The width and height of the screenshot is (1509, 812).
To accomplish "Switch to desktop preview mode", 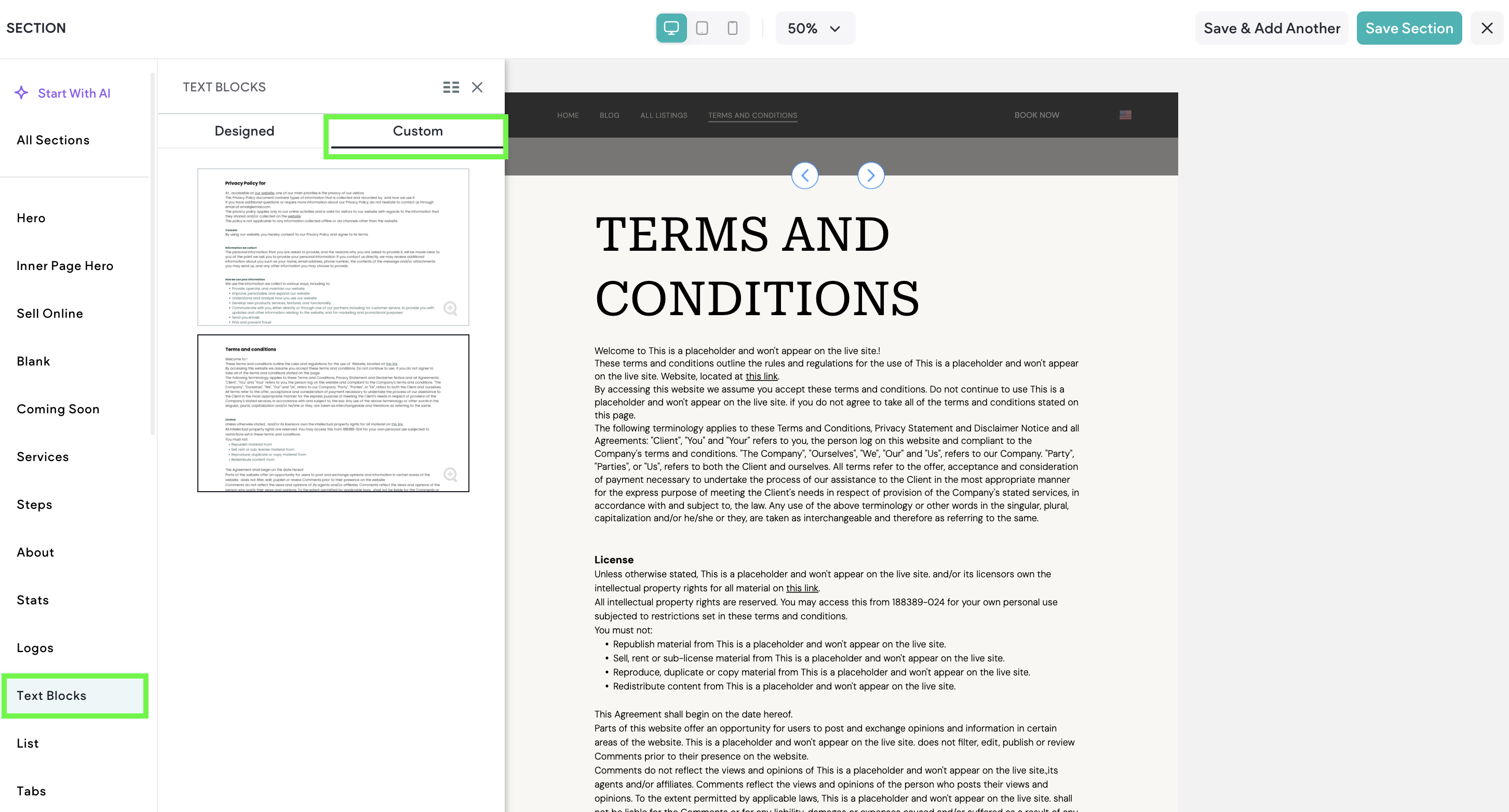I will (x=671, y=28).
